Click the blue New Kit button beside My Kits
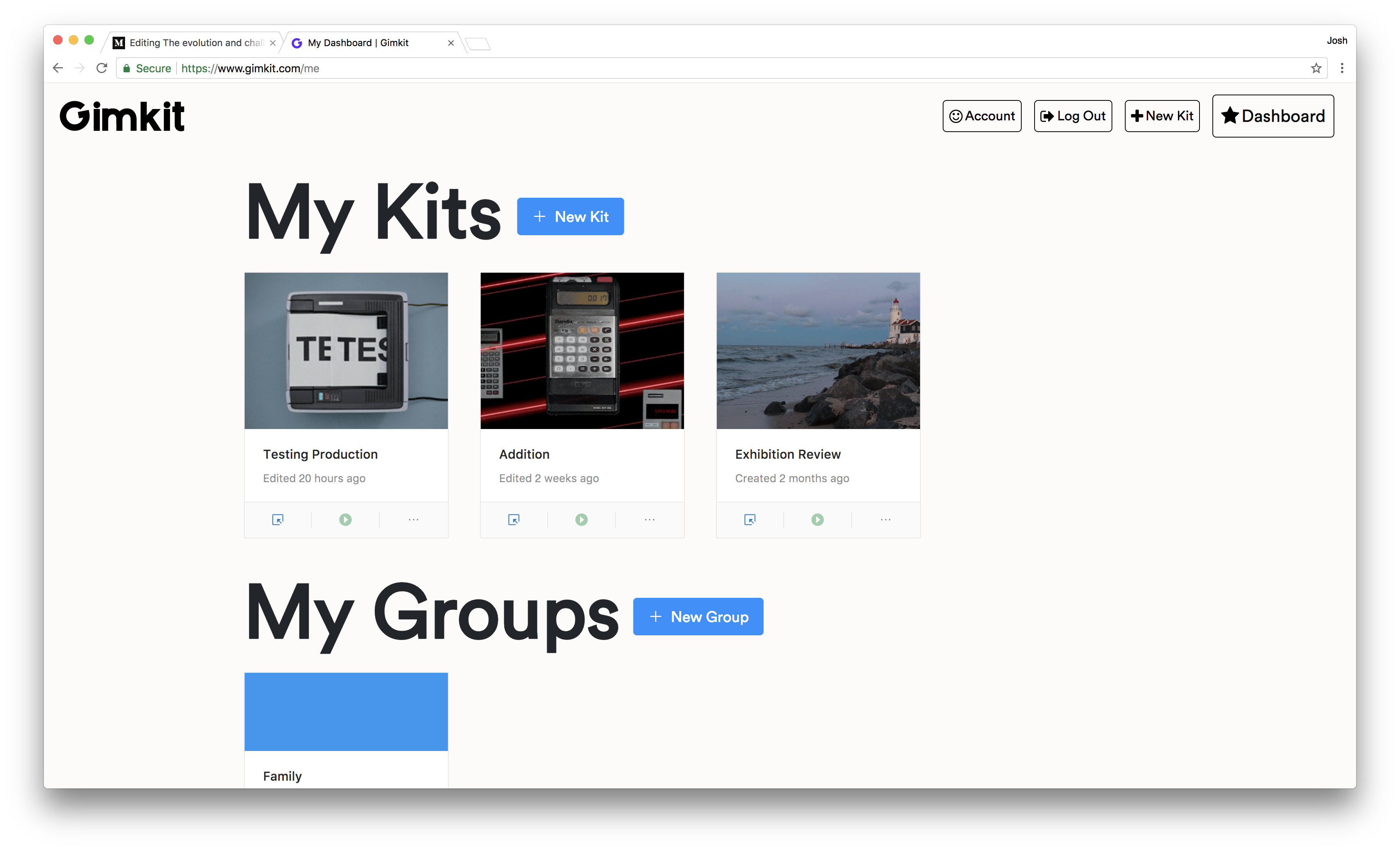This screenshot has height=851, width=1400. pos(570,216)
